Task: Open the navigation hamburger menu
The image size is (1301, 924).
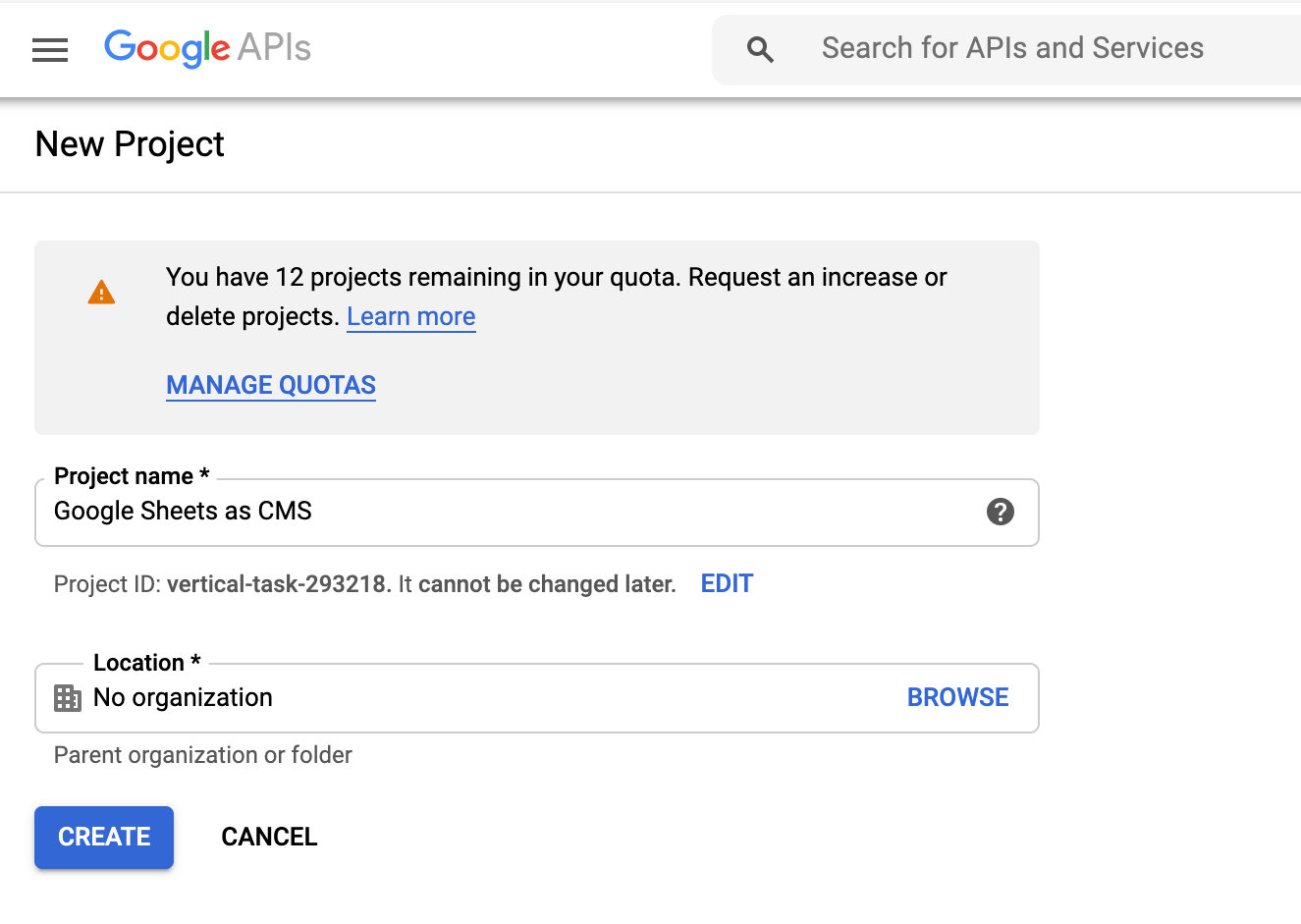Action: (50, 50)
